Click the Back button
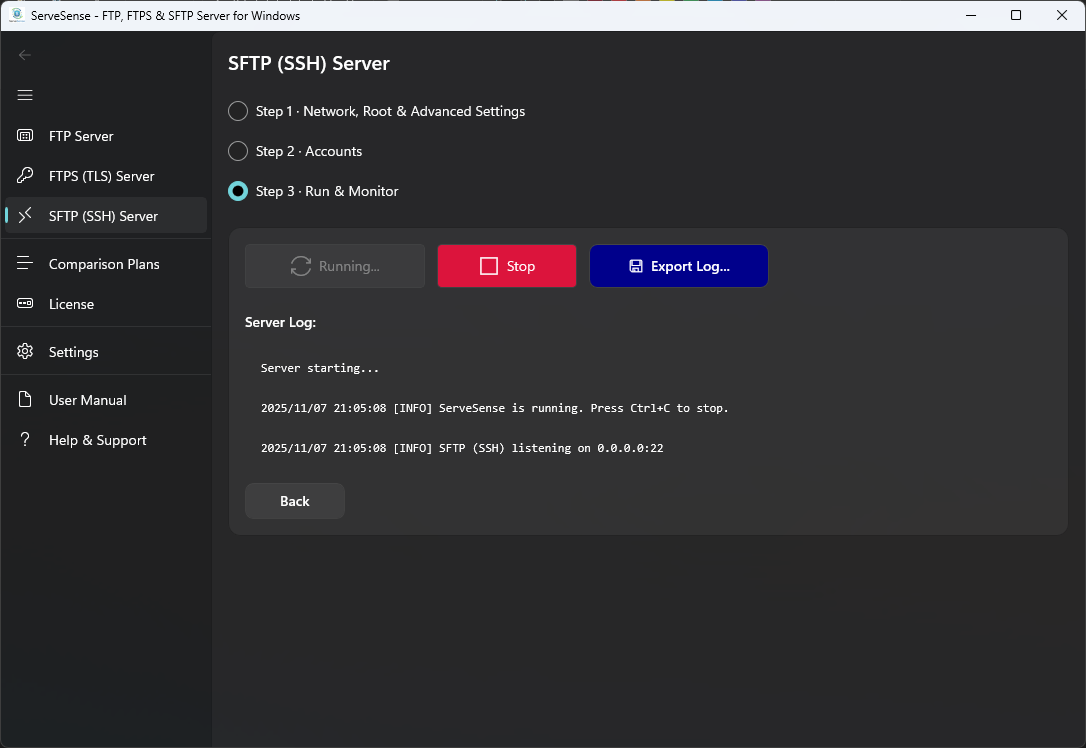 pos(295,501)
